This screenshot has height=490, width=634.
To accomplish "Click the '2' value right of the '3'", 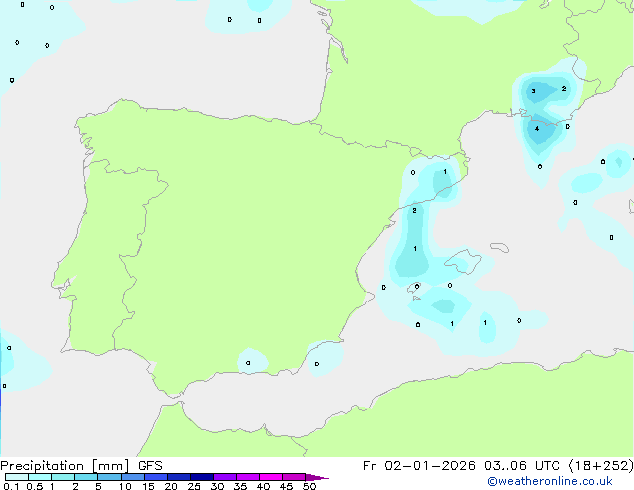I will pyautogui.click(x=564, y=89).
